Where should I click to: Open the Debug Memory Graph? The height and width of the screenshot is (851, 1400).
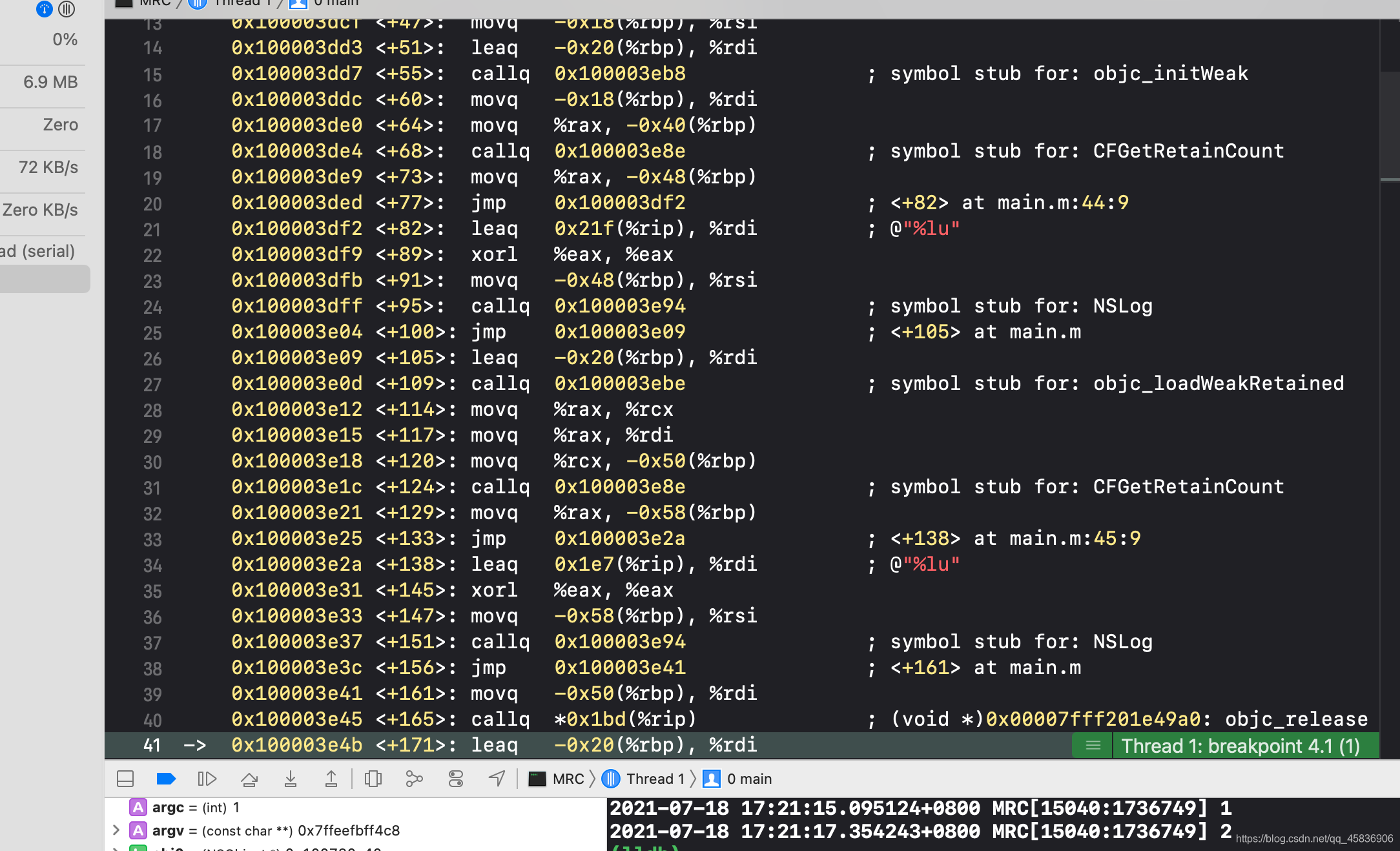point(414,779)
